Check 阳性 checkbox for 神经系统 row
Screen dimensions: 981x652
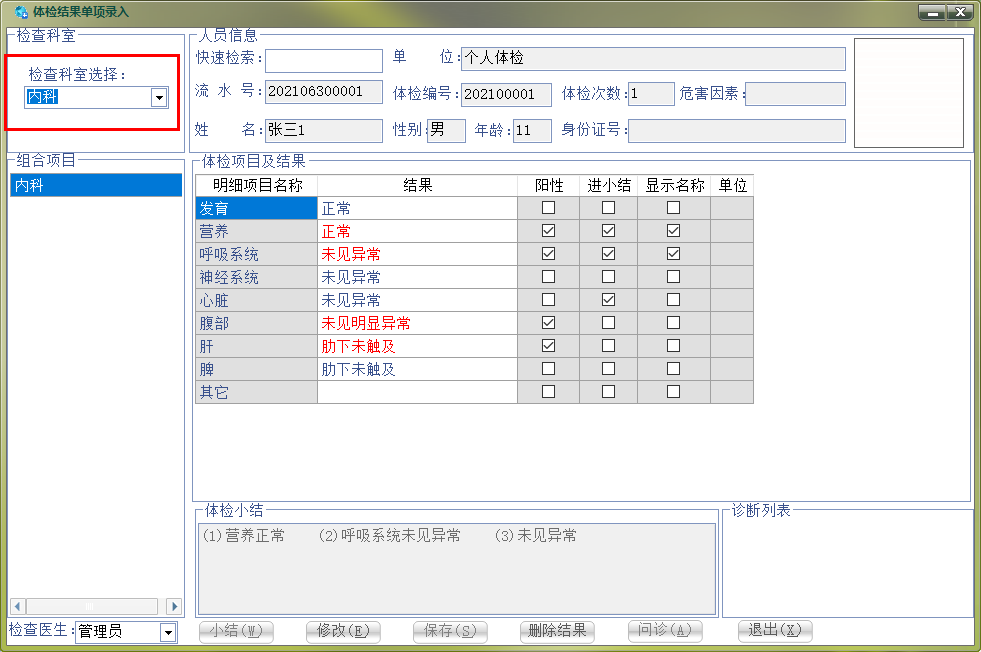548,277
